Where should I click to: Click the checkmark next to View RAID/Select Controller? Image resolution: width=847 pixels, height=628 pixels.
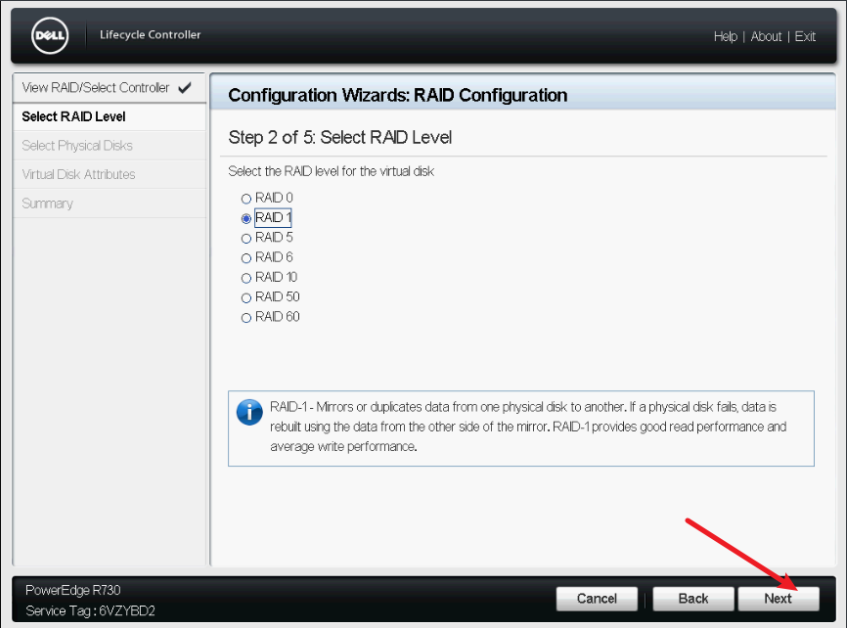pos(185,87)
